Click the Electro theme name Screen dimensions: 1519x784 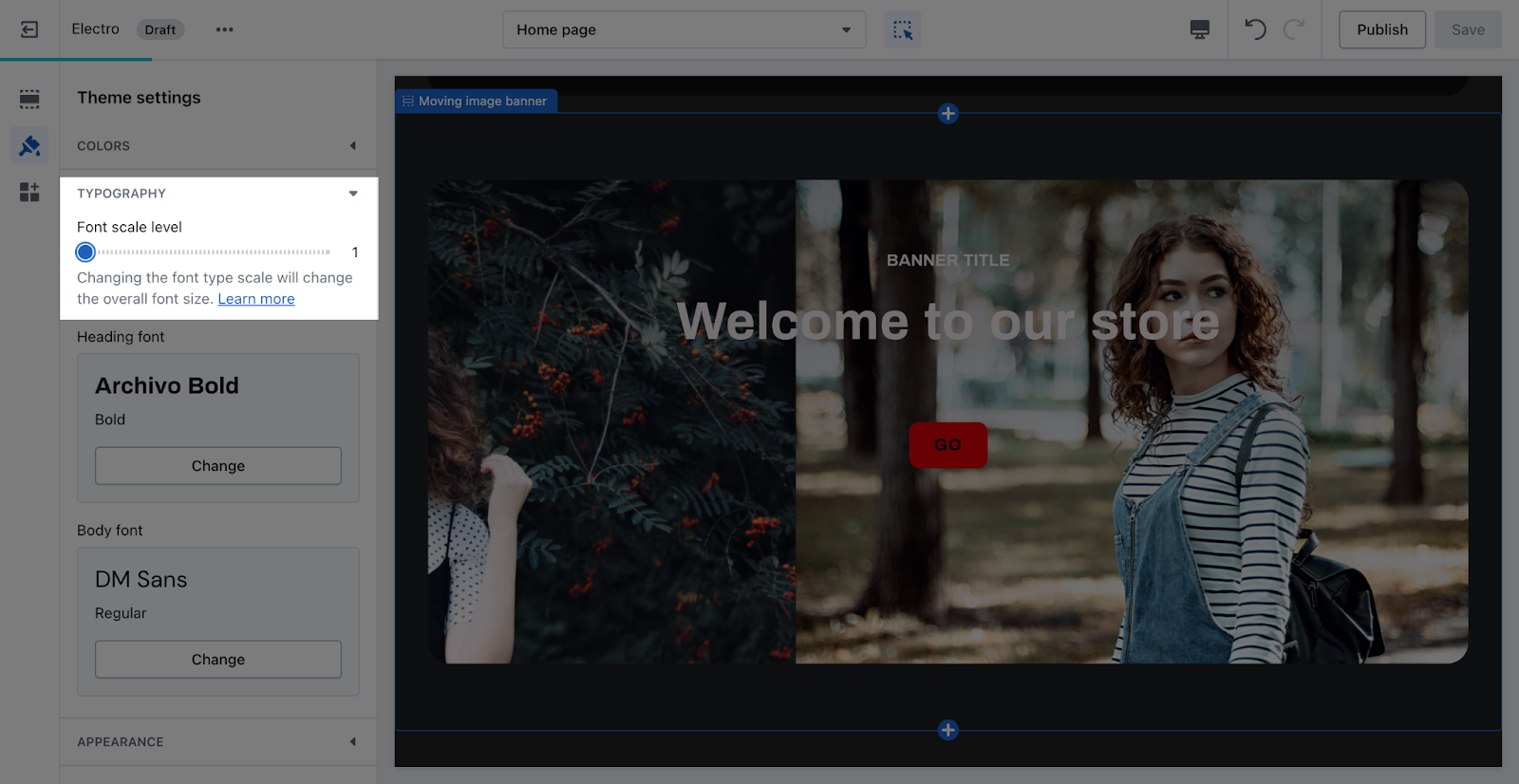(x=96, y=28)
